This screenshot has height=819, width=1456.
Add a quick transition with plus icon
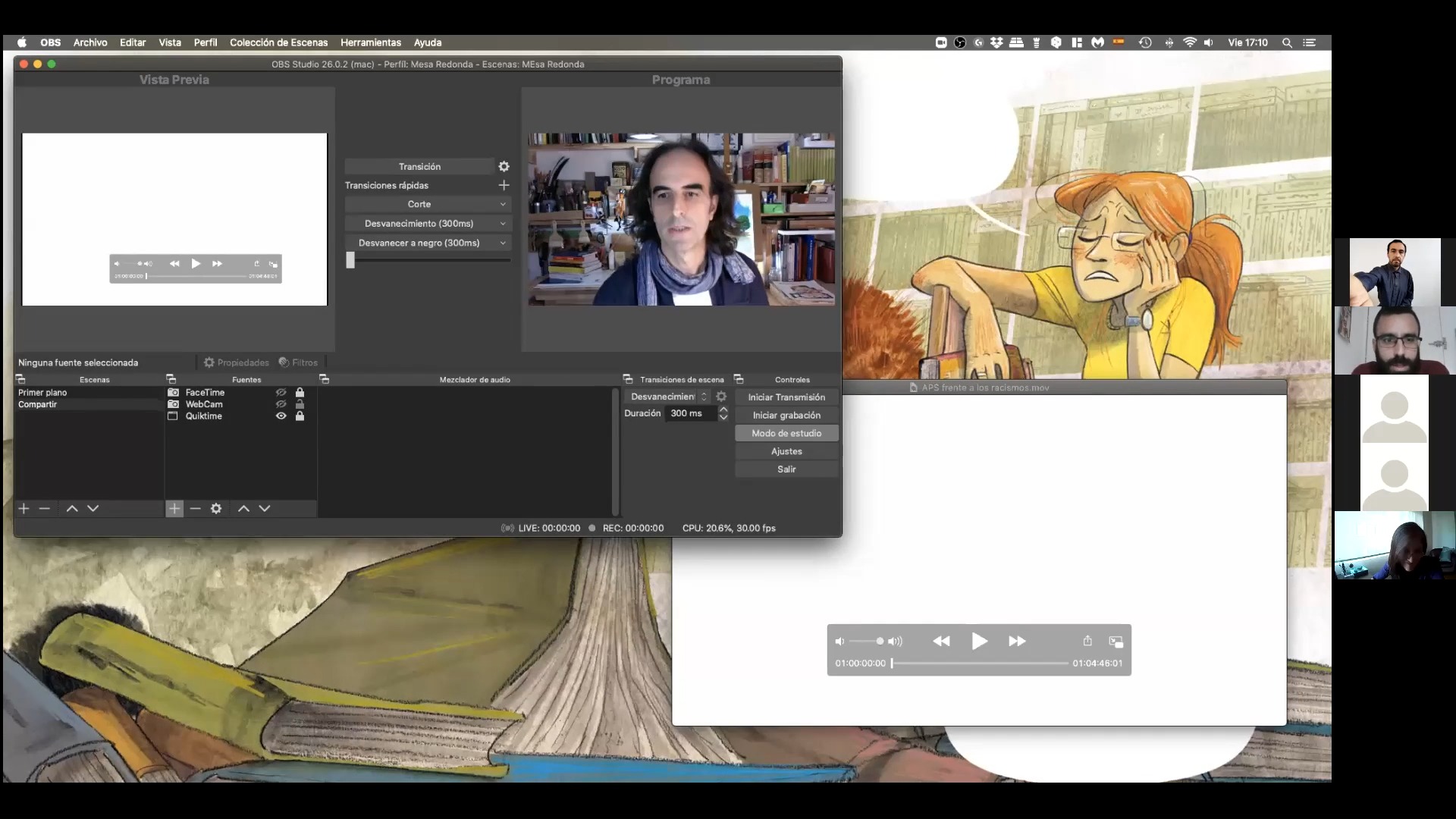[504, 185]
